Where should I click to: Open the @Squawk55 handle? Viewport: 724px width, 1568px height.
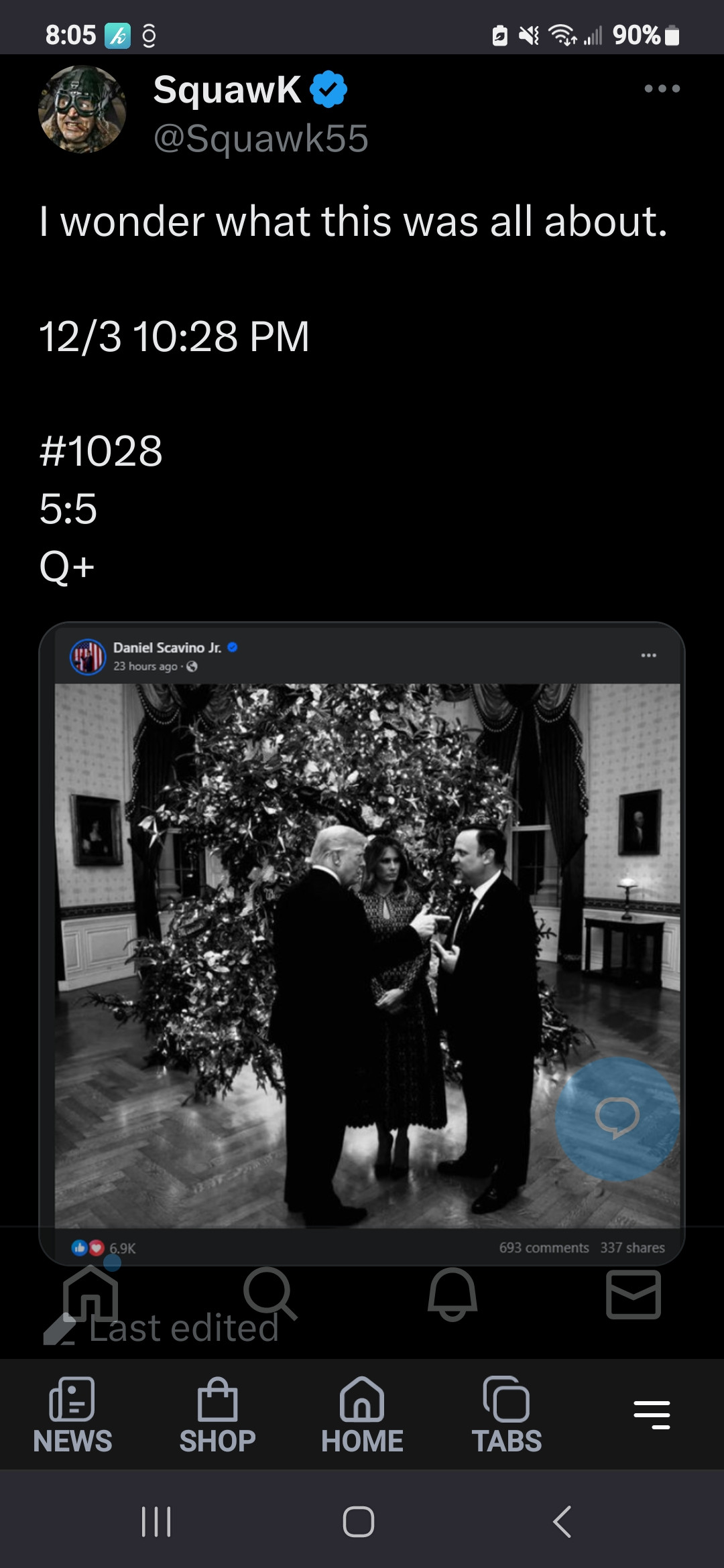(x=261, y=138)
